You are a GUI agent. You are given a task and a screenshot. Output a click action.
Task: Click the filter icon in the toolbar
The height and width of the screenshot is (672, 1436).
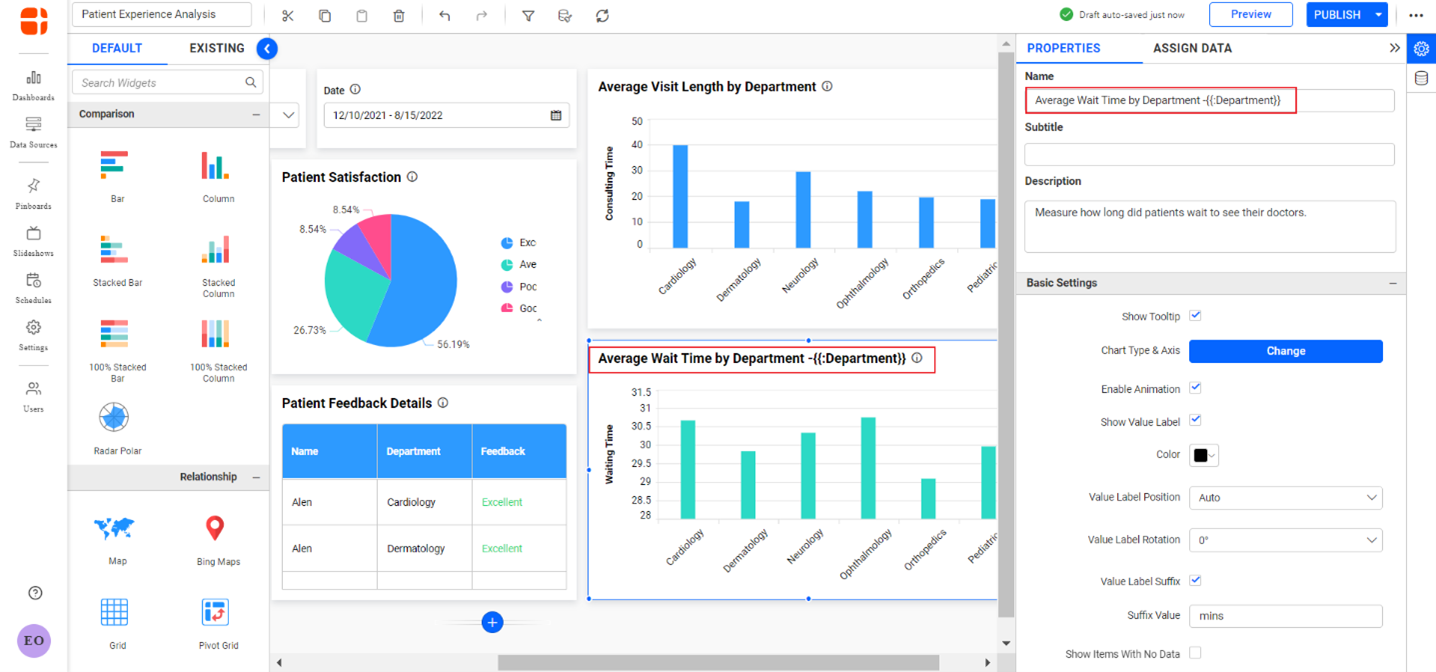coord(528,15)
